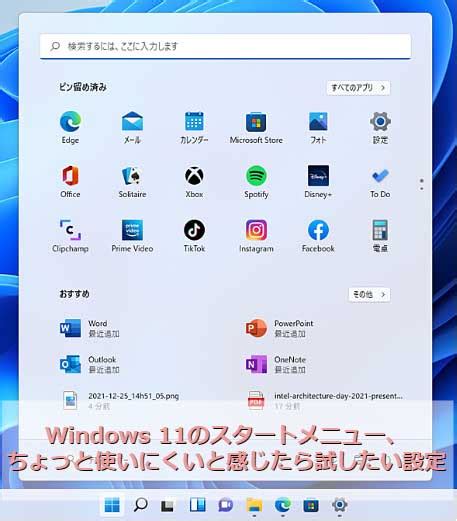
Task: Open recommended PowerPoint app
Action: click(279, 328)
